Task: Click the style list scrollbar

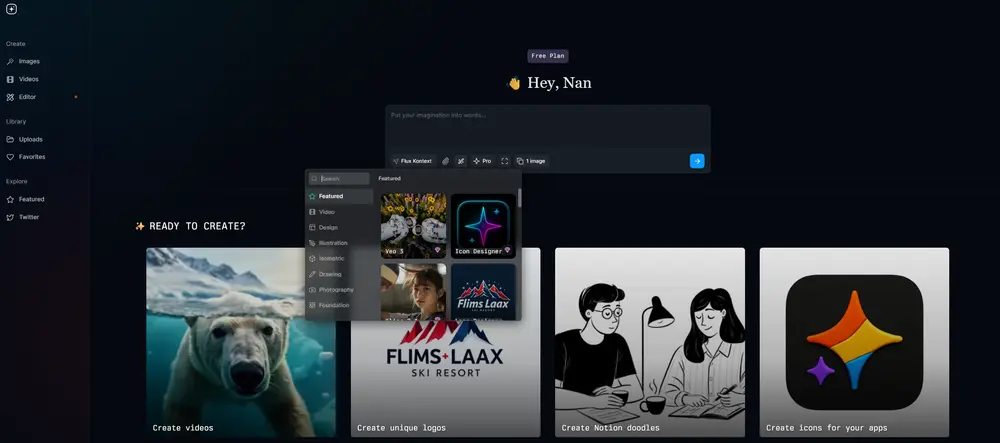Action: tap(519, 200)
